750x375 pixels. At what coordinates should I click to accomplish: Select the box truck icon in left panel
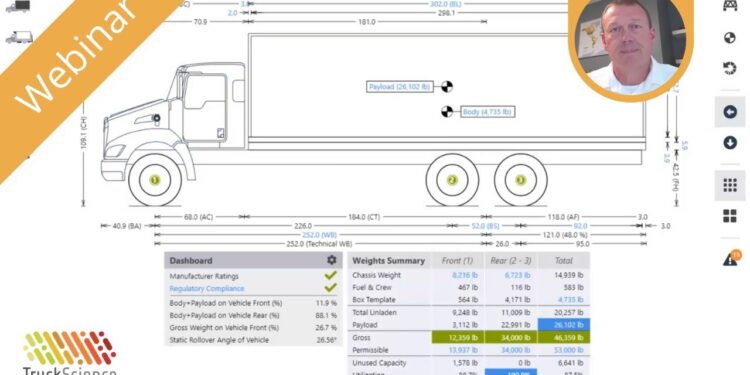pos(18,6)
